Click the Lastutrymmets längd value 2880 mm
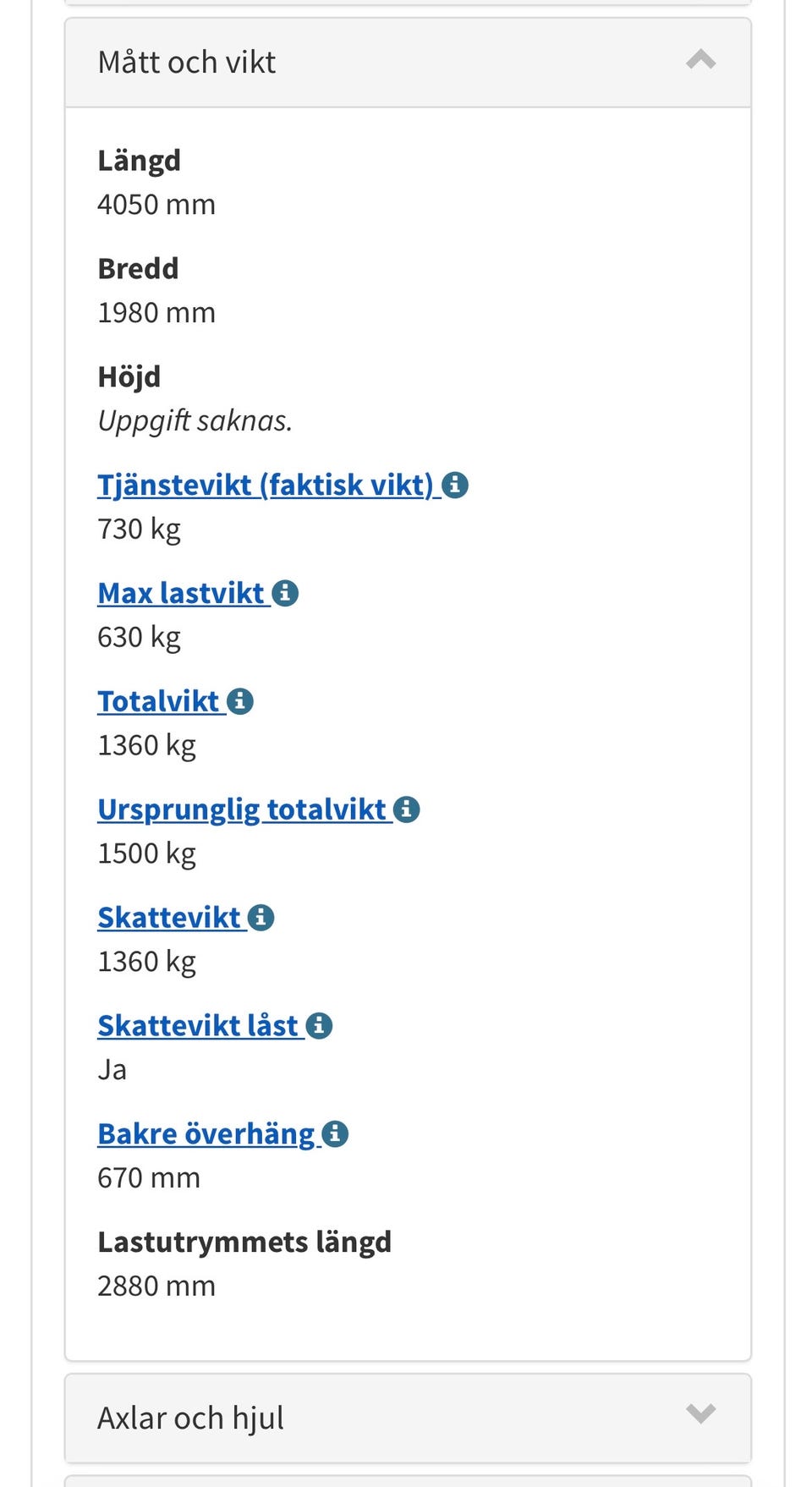 156,1287
